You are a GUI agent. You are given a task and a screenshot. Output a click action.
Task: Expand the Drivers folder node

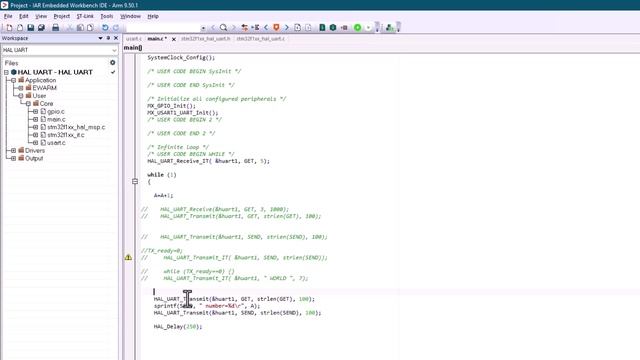pyautogui.click(x=13, y=151)
